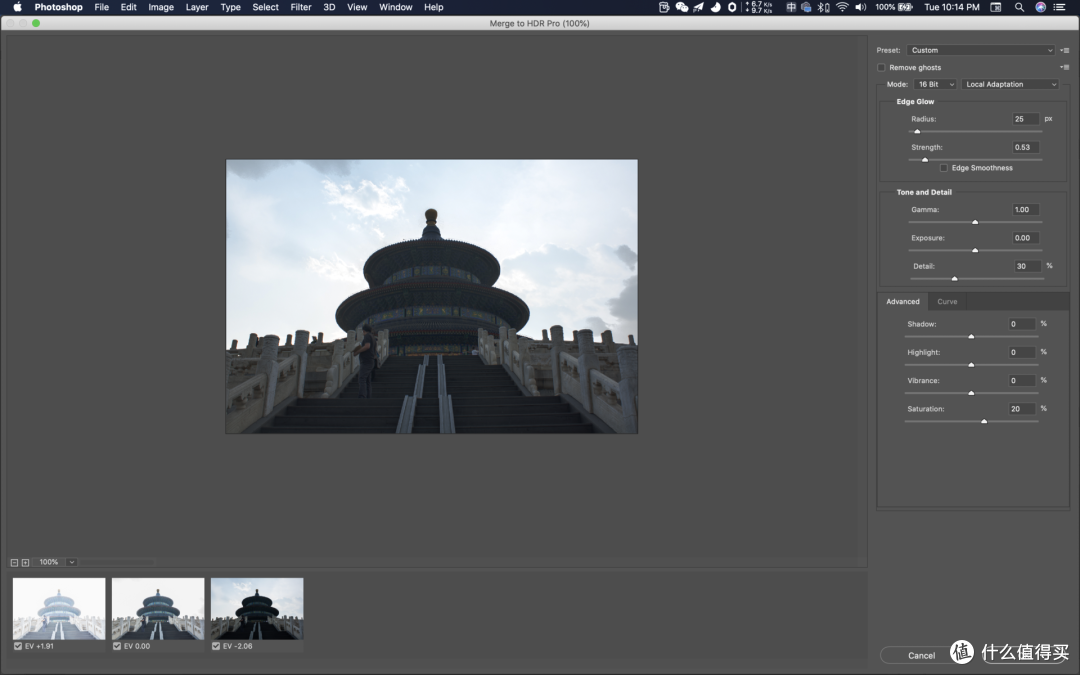Open the Filter menu

click(301, 7)
